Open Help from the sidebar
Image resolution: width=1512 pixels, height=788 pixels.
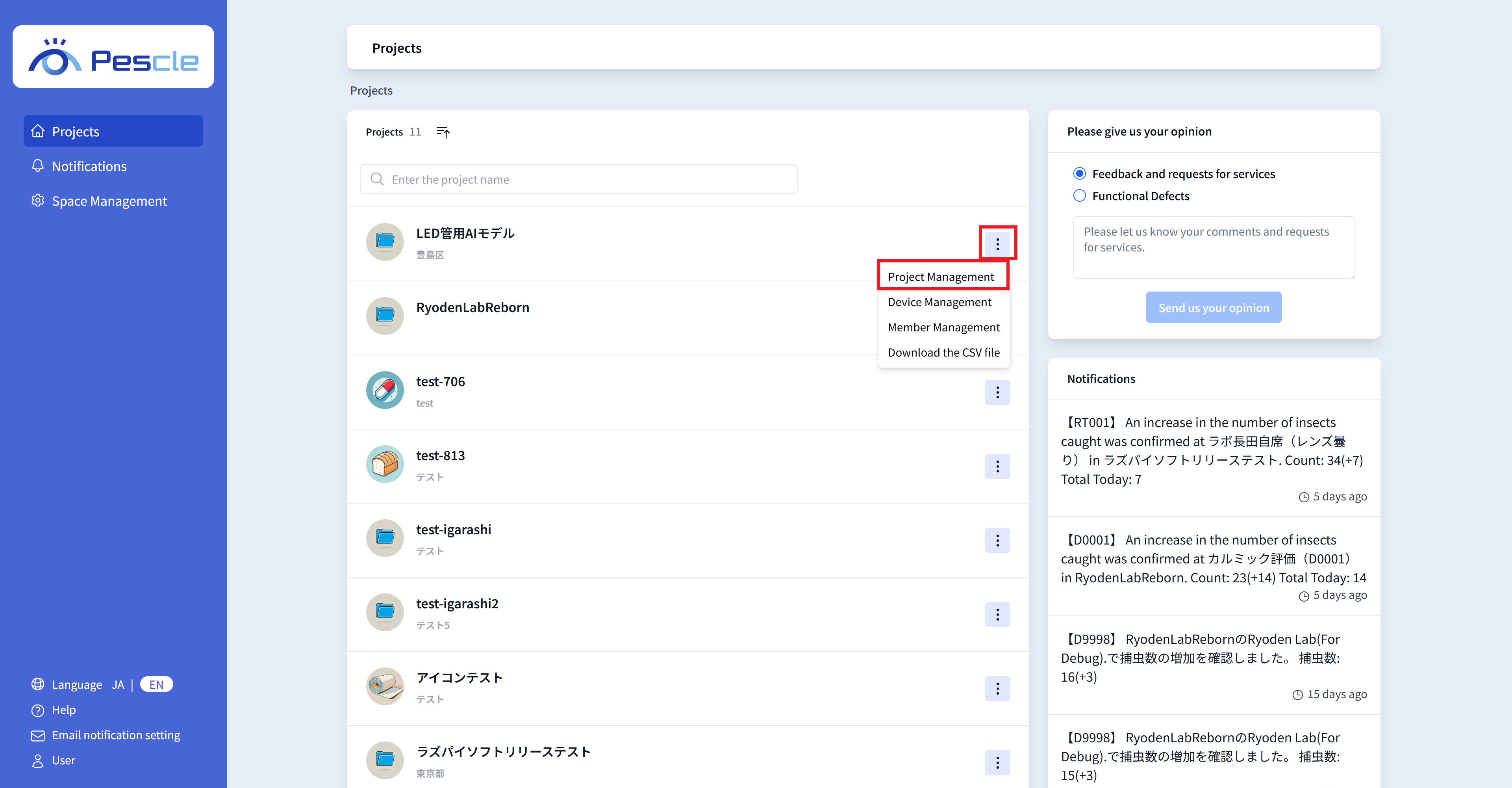pyautogui.click(x=63, y=710)
